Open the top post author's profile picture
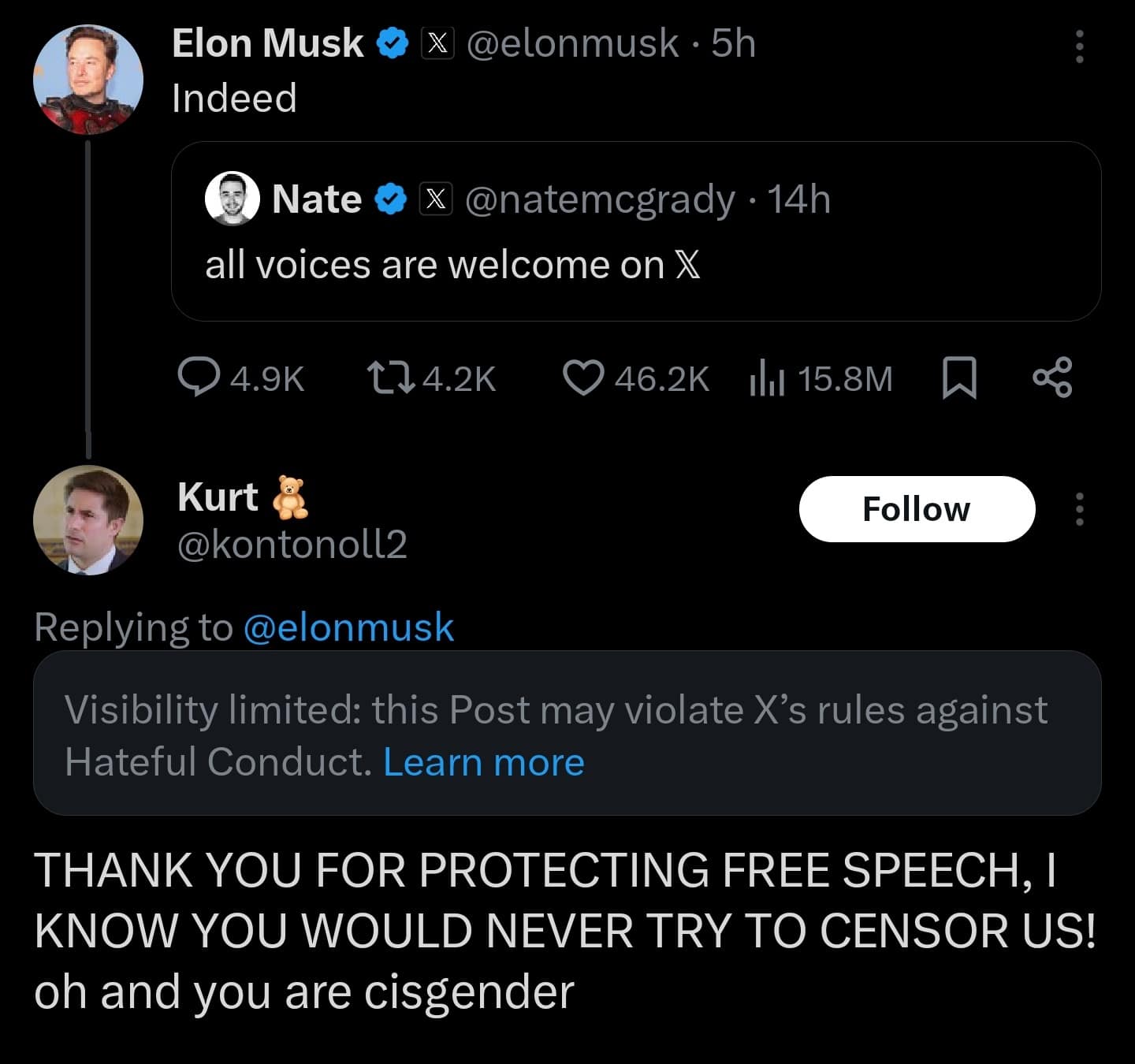Screen dimensions: 1135x1064 click(x=88, y=79)
